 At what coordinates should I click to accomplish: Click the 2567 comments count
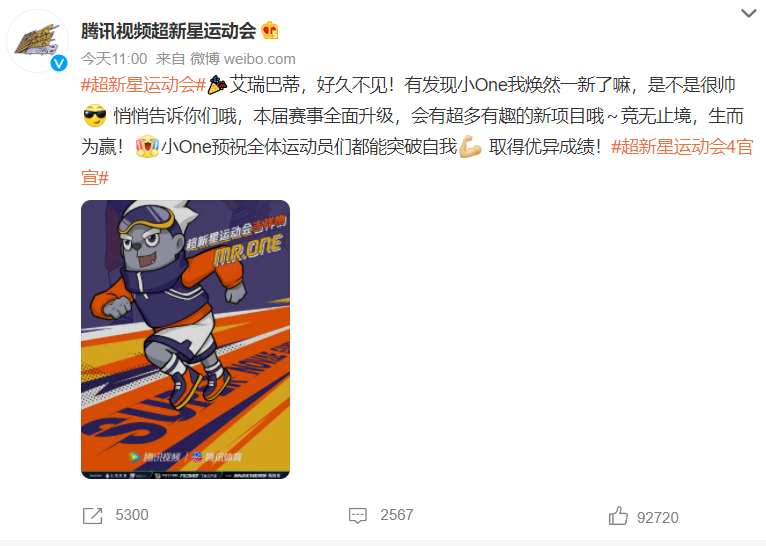tap(397, 515)
